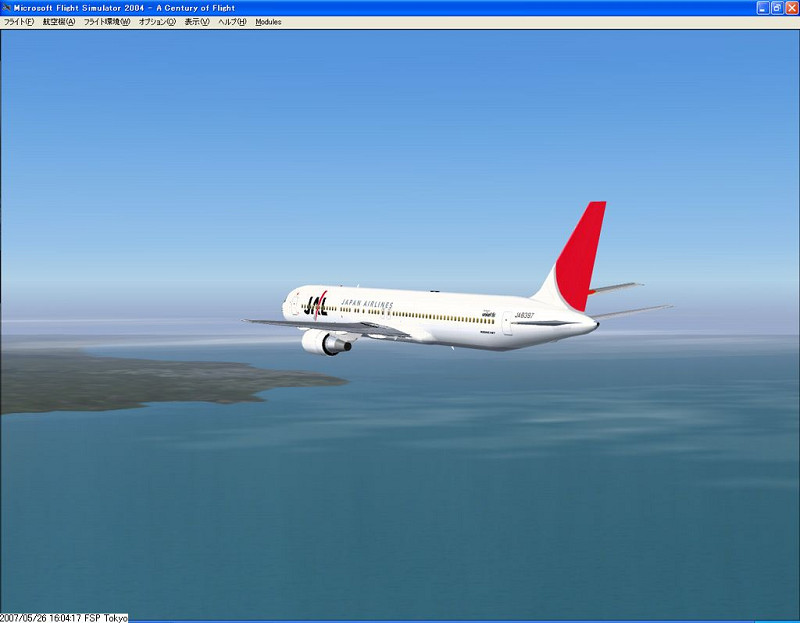
Task: Open the フライト(F) menu
Action: [x=19, y=22]
